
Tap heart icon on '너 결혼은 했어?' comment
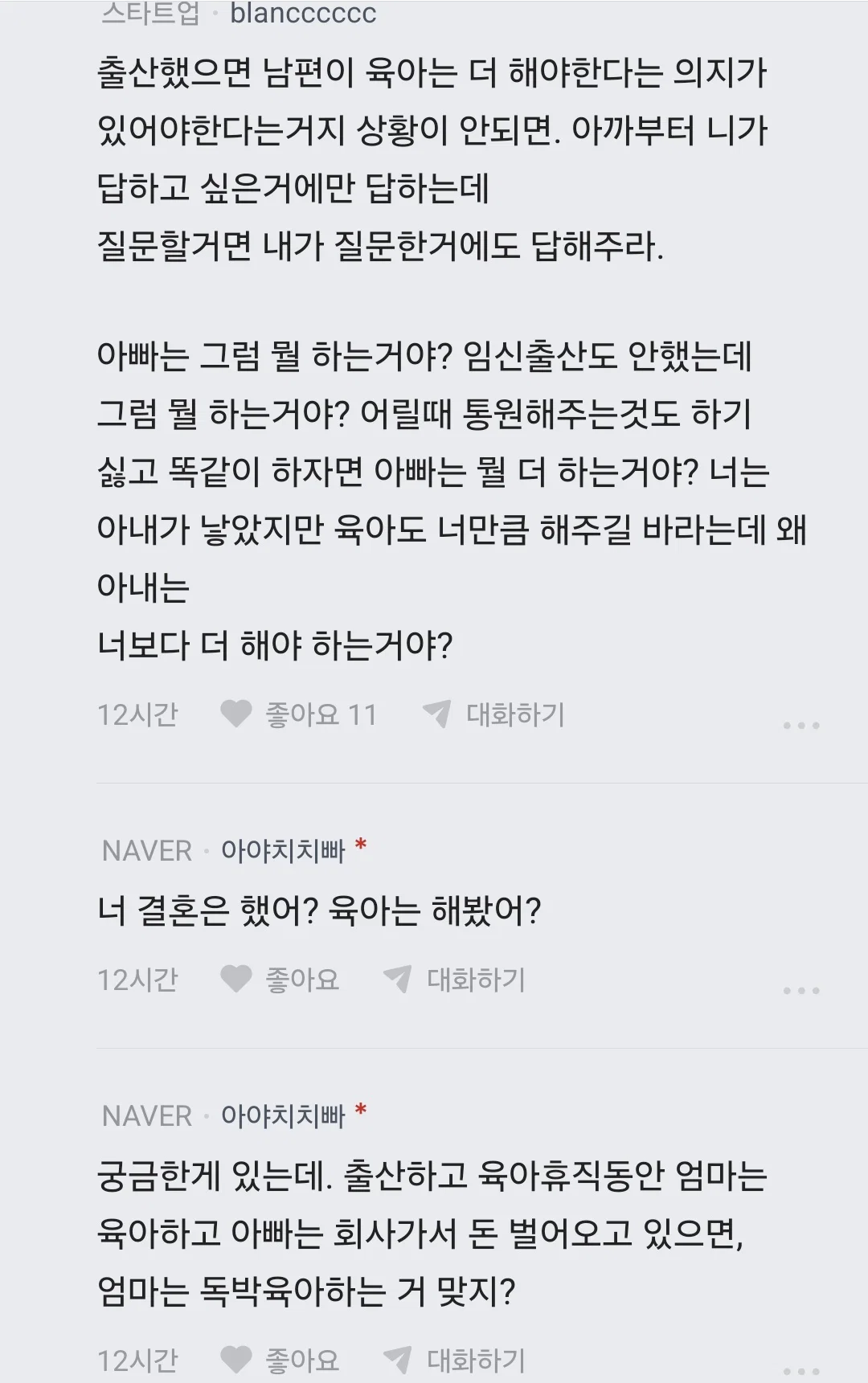[x=236, y=979]
